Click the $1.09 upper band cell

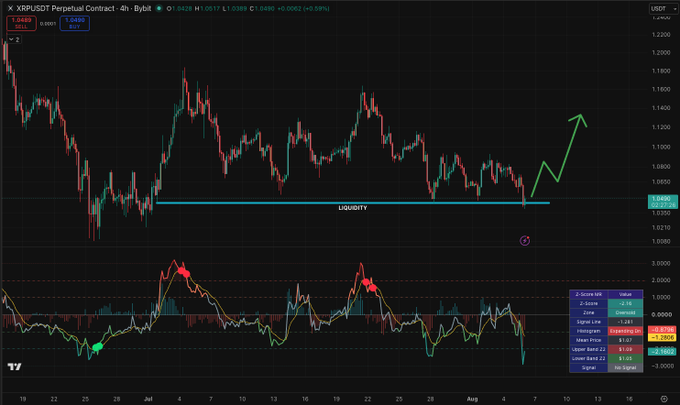[x=625, y=349]
